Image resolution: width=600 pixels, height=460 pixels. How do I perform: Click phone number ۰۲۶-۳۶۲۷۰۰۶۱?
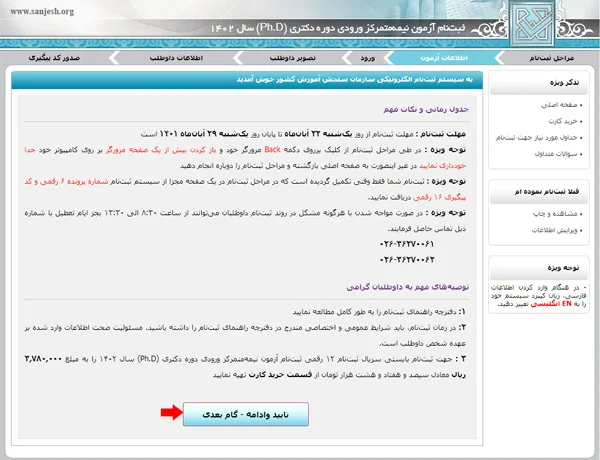point(407,244)
